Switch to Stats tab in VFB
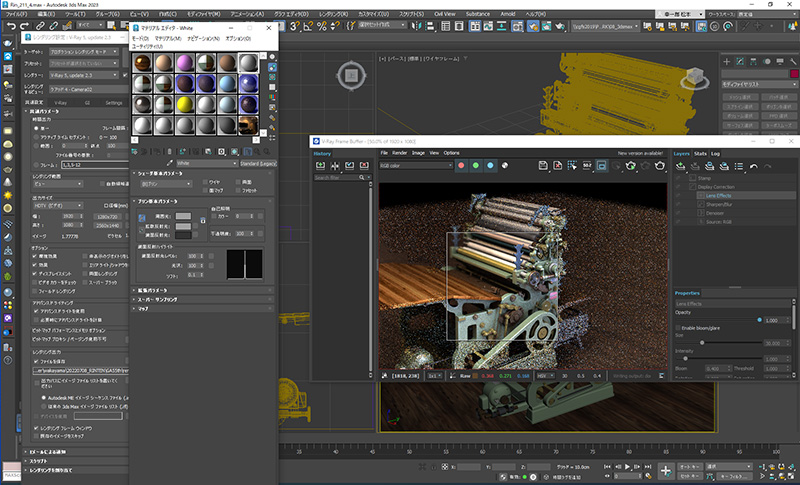 (x=701, y=154)
